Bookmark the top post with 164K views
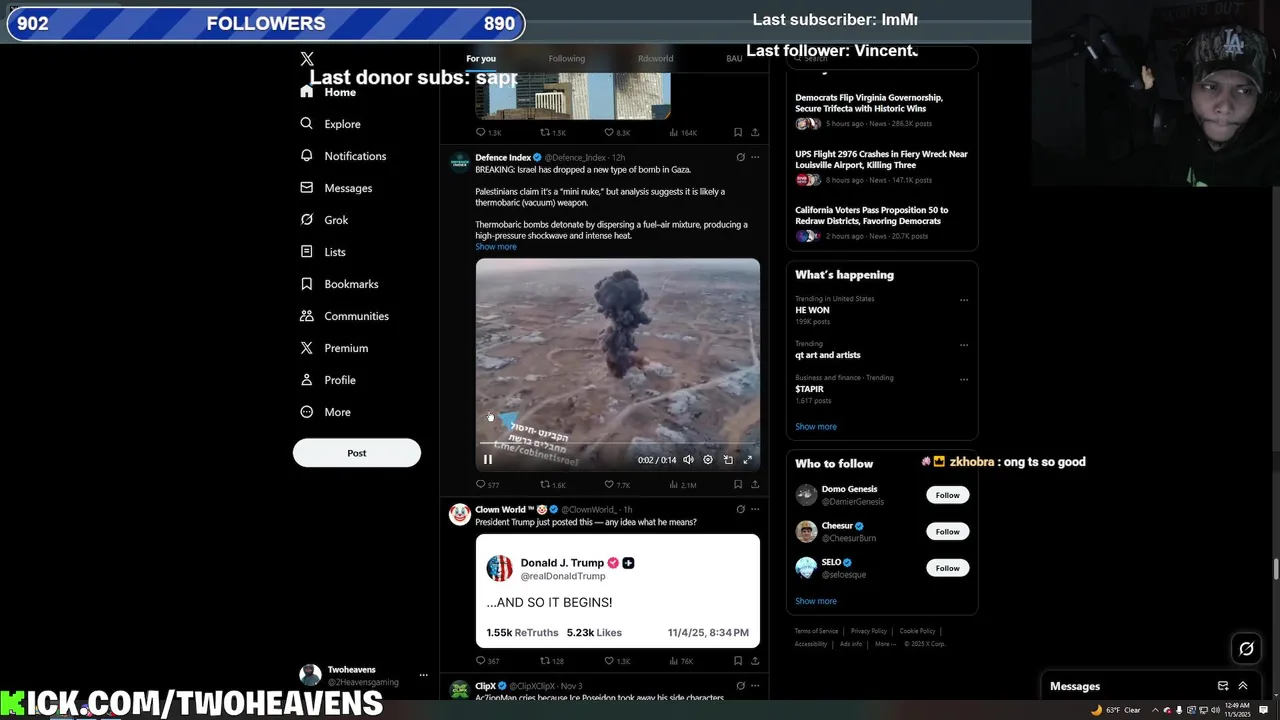This screenshot has width=1280, height=720. pos(738,132)
